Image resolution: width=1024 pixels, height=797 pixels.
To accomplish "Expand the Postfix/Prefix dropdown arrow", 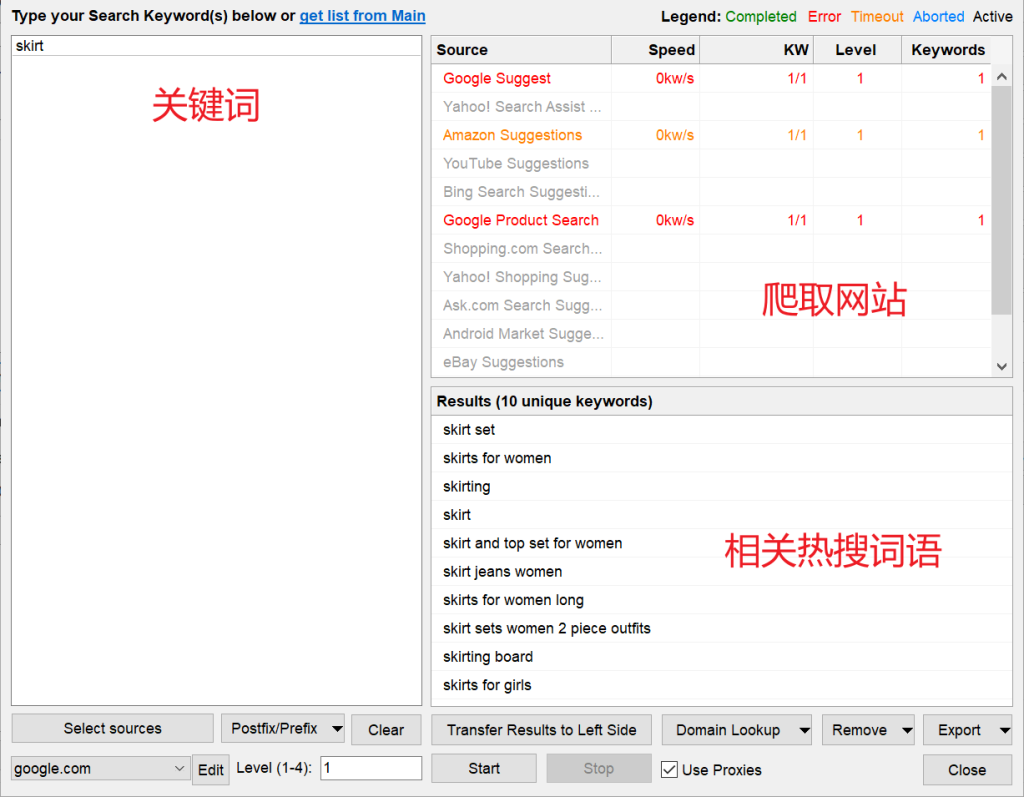I will 335,729.
